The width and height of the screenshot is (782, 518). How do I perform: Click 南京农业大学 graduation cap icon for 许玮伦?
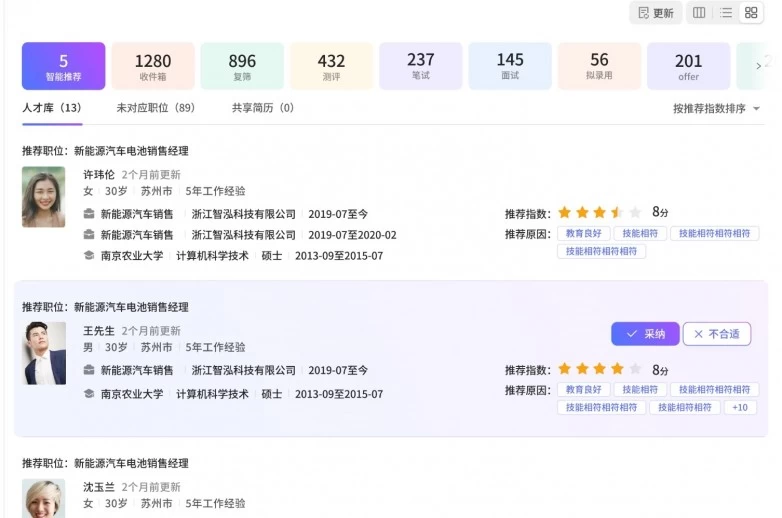[89, 256]
